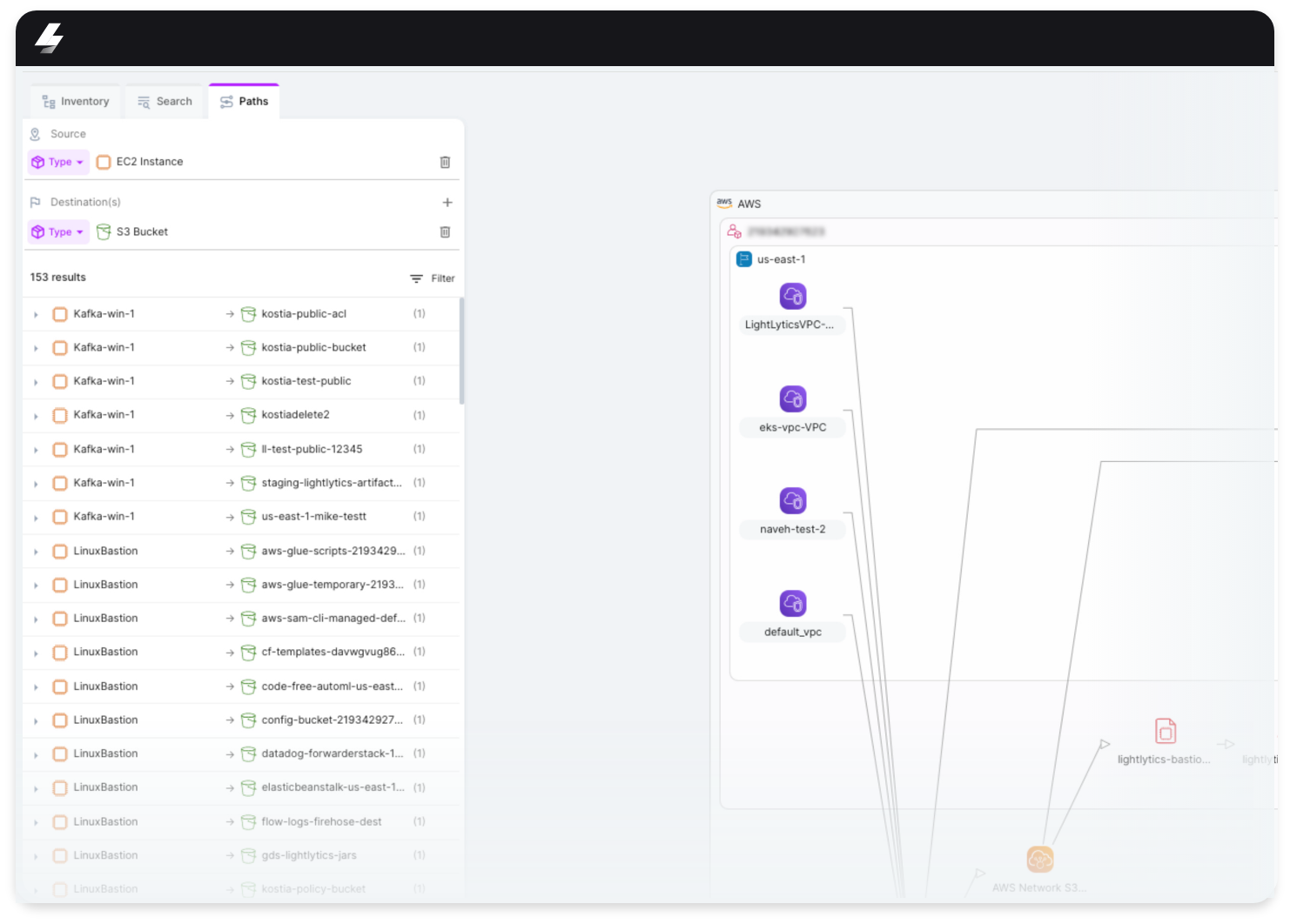This screenshot has width=1290, height=924.
Task: Expand the kostia-public-bucket path row
Action: coord(36,348)
